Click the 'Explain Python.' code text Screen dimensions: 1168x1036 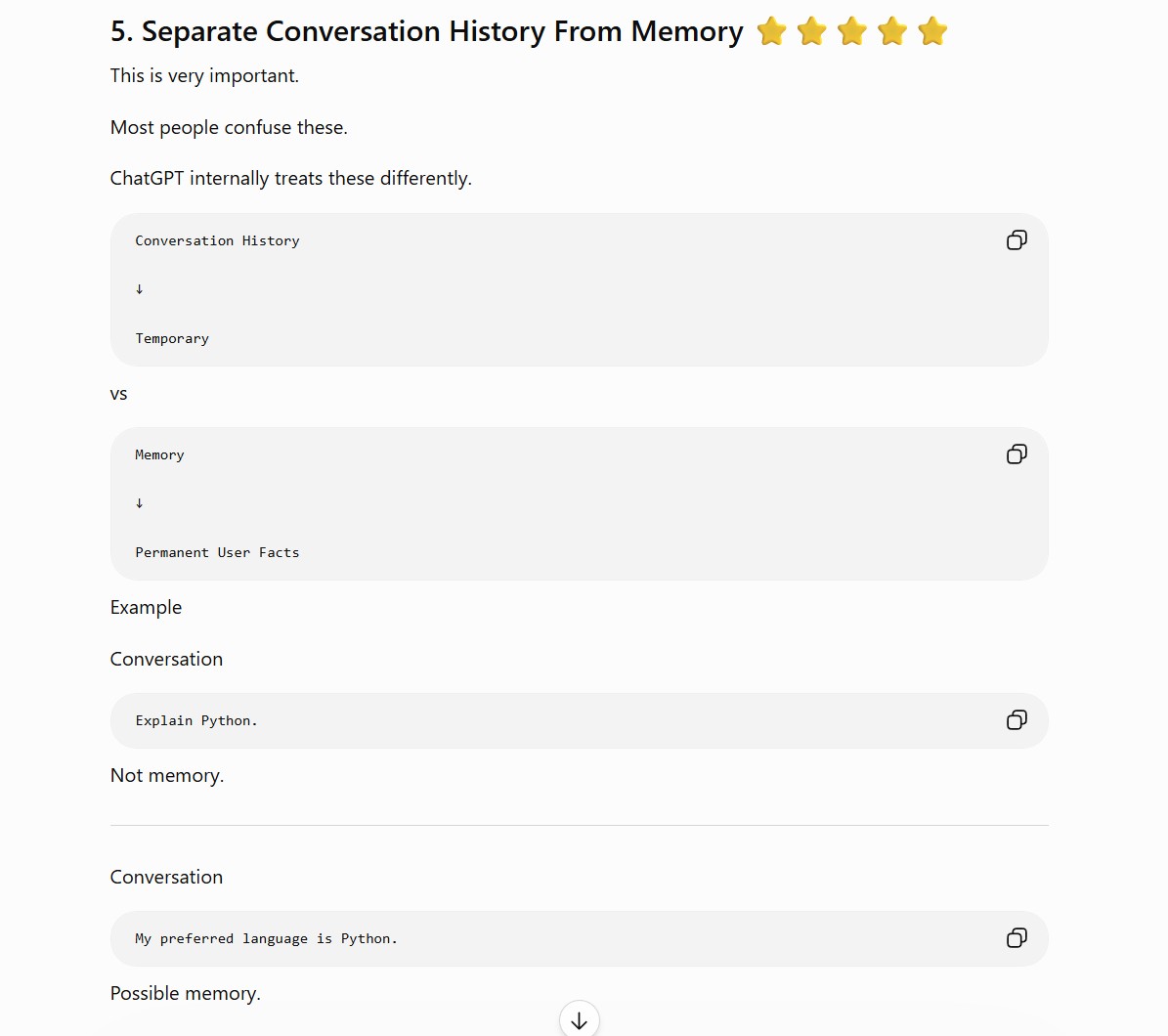pos(195,721)
